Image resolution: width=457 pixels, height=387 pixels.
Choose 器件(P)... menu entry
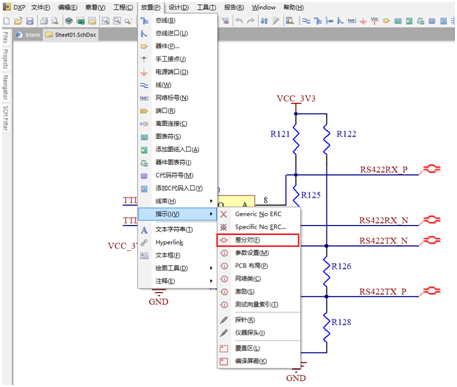click(177, 46)
